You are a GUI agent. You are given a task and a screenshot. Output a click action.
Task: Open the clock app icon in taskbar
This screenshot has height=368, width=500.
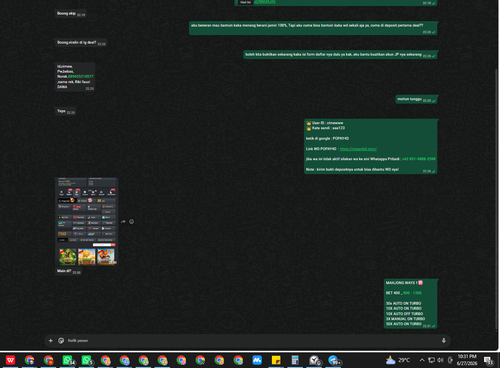(x=315, y=360)
